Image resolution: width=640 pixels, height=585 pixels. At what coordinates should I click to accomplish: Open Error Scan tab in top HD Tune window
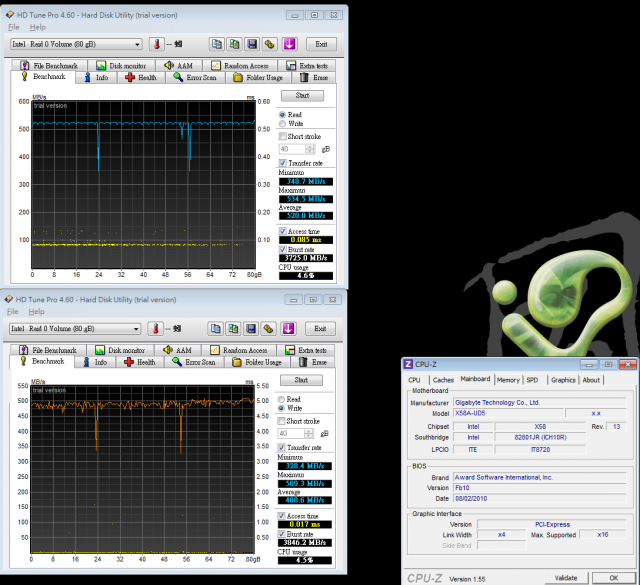195,78
